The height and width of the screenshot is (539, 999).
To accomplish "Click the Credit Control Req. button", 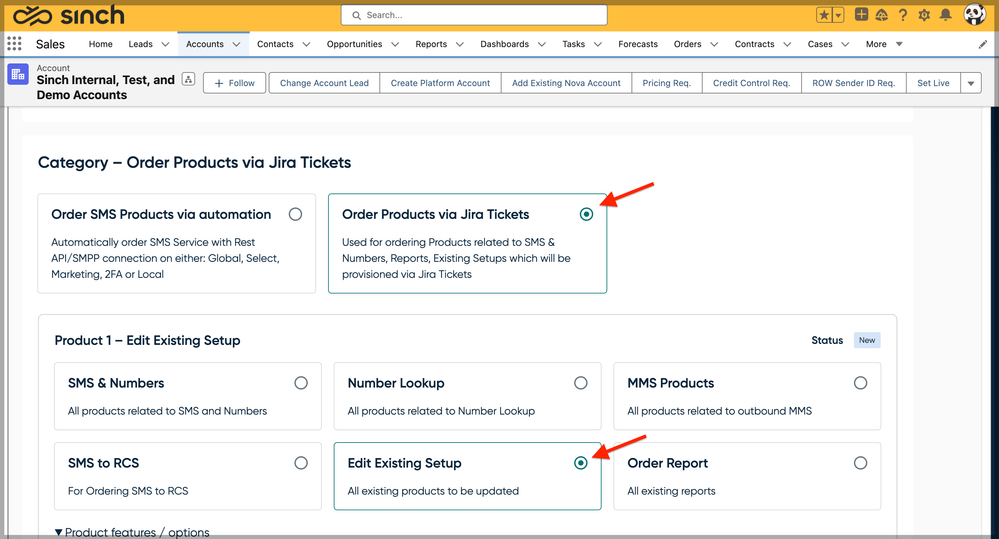I will (x=751, y=83).
